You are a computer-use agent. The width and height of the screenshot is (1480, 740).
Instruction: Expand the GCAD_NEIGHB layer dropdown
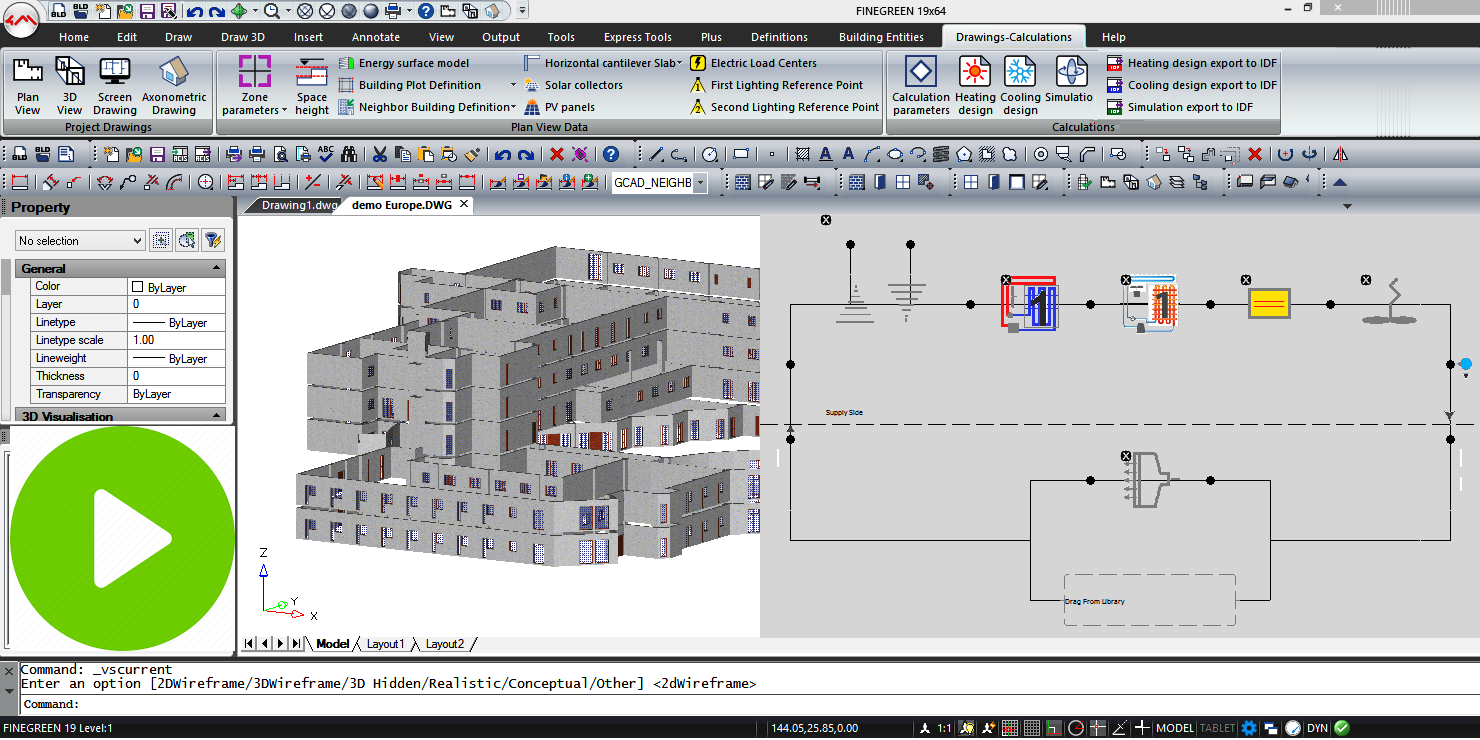[x=700, y=183]
